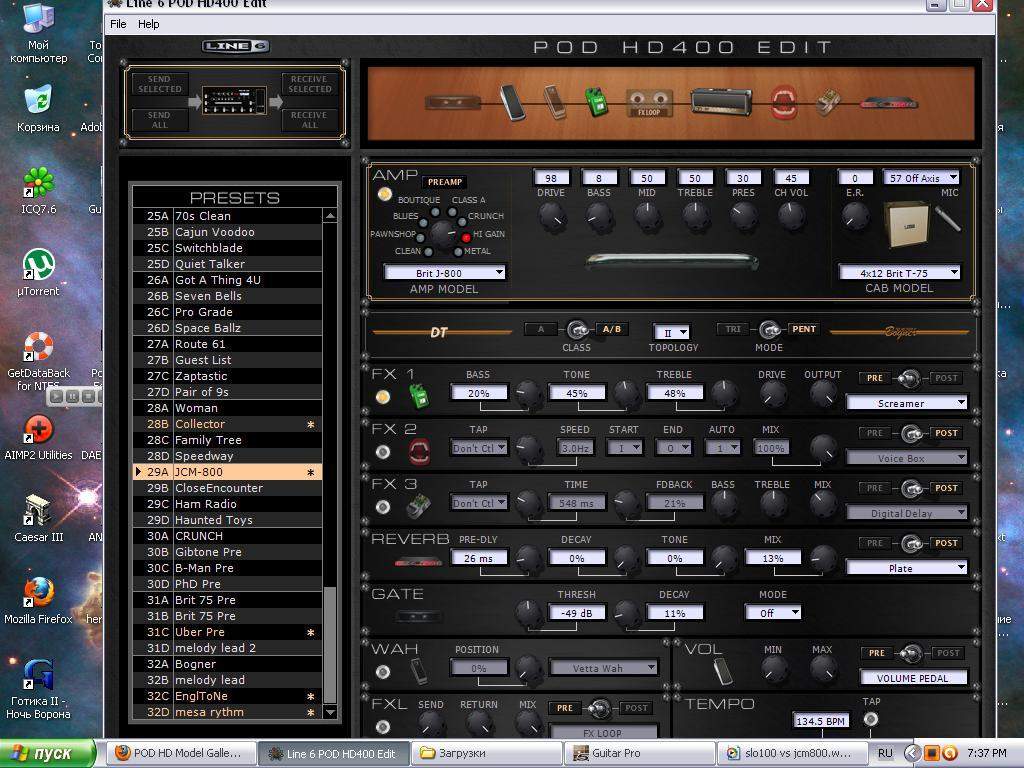Screen dimensions: 1024x768
Task: Open the Help menu
Action: [x=148, y=24]
